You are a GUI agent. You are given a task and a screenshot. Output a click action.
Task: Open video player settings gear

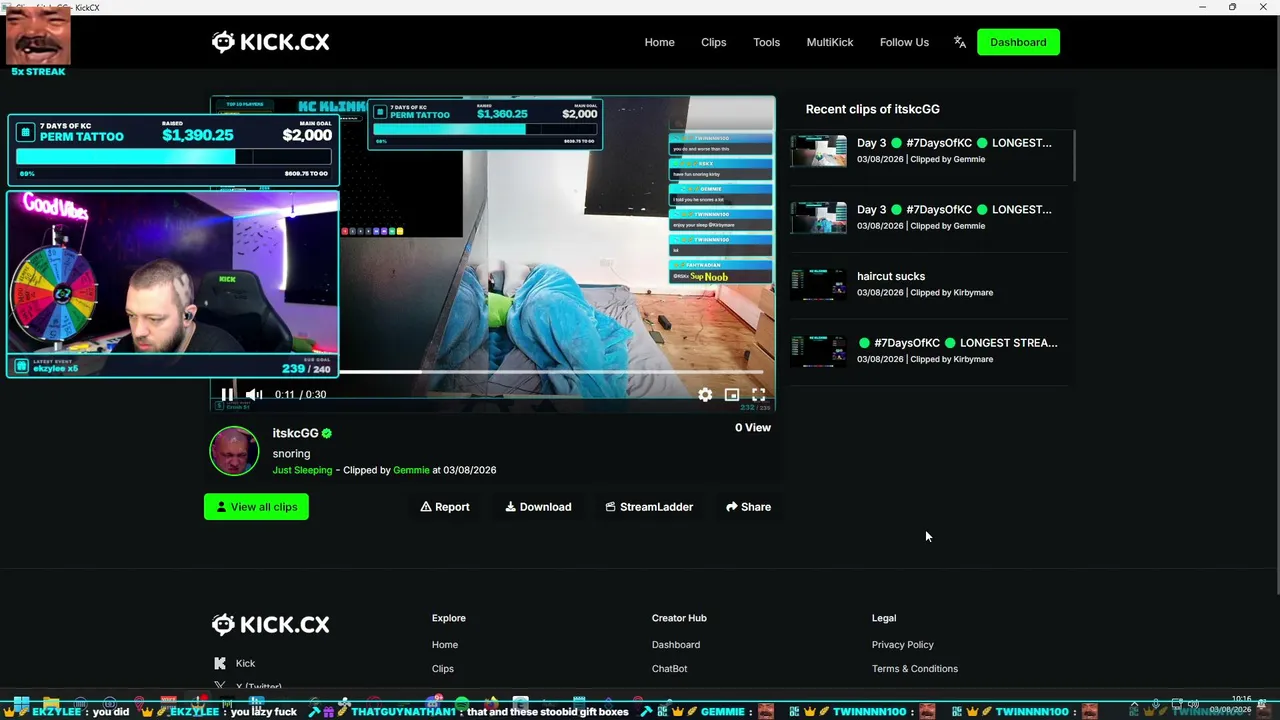pos(705,395)
